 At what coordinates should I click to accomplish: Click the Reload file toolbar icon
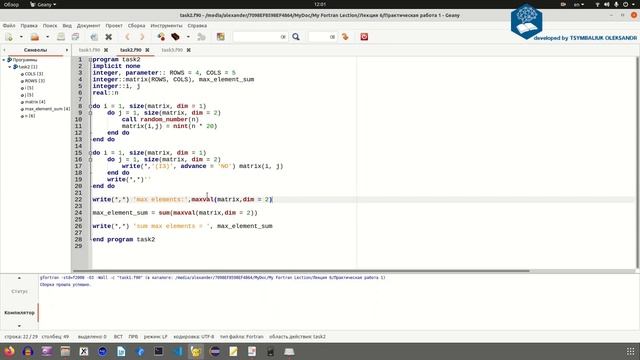pyautogui.click(x=94, y=37)
